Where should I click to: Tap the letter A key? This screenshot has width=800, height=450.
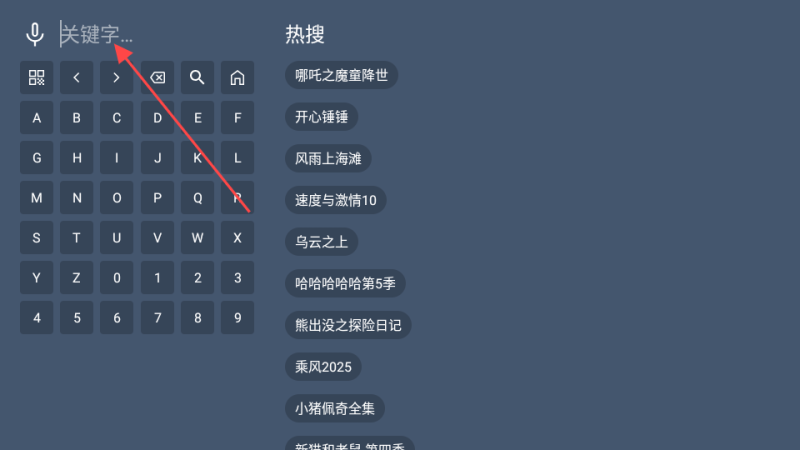click(x=37, y=118)
